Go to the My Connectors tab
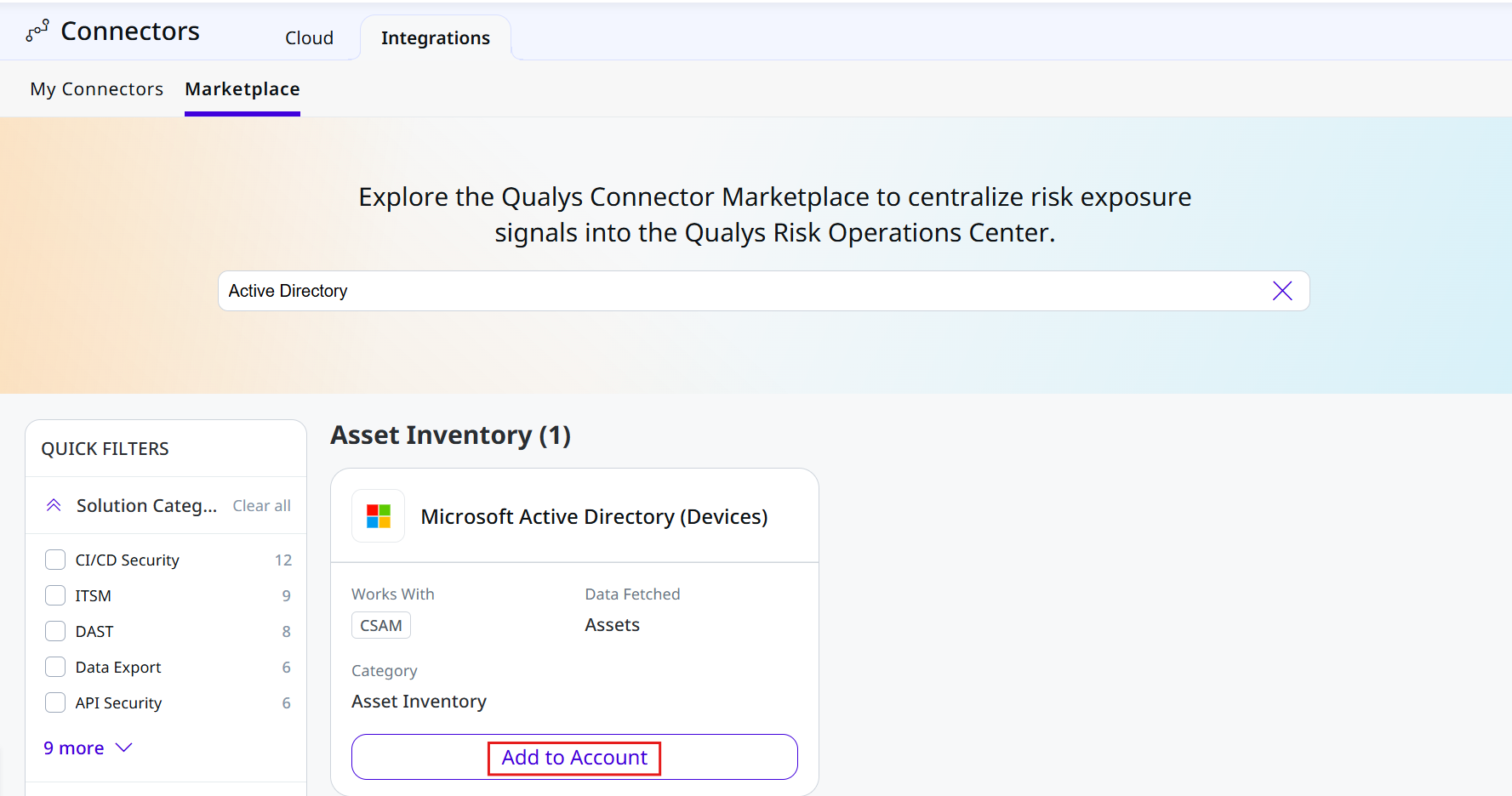1512x796 pixels. (97, 89)
